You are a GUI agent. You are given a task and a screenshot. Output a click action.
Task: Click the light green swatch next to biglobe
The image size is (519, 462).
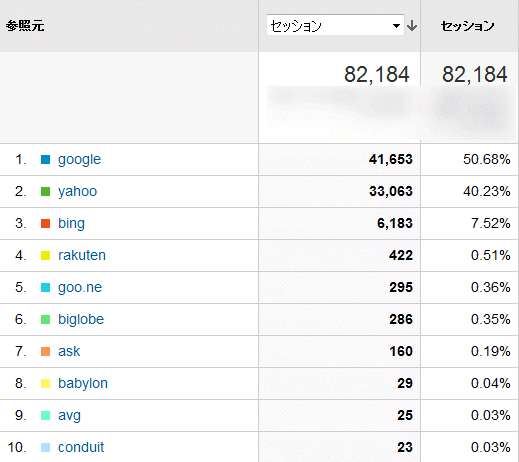tap(45, 320)
